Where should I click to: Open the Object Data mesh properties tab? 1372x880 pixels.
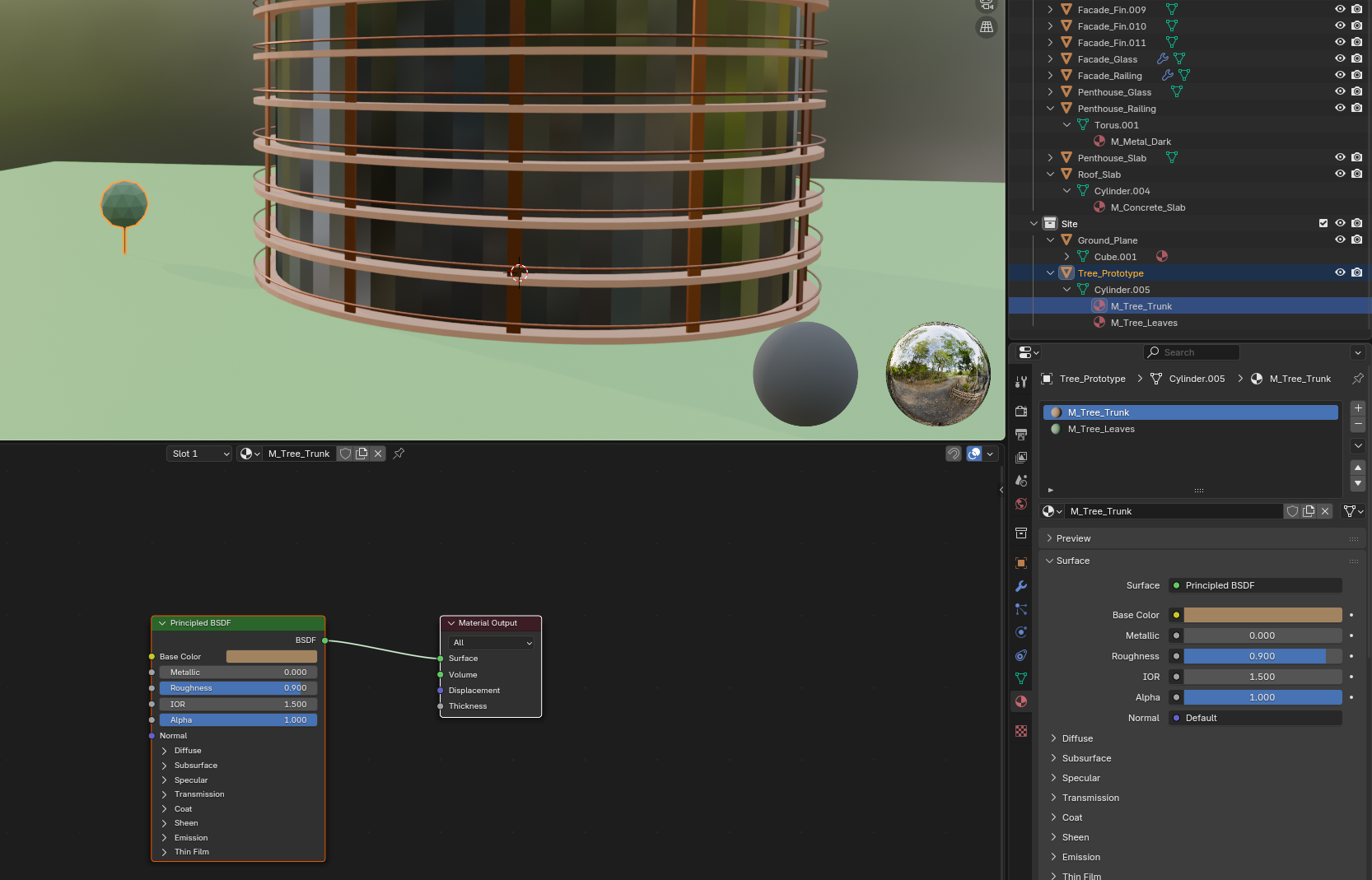1021,678
